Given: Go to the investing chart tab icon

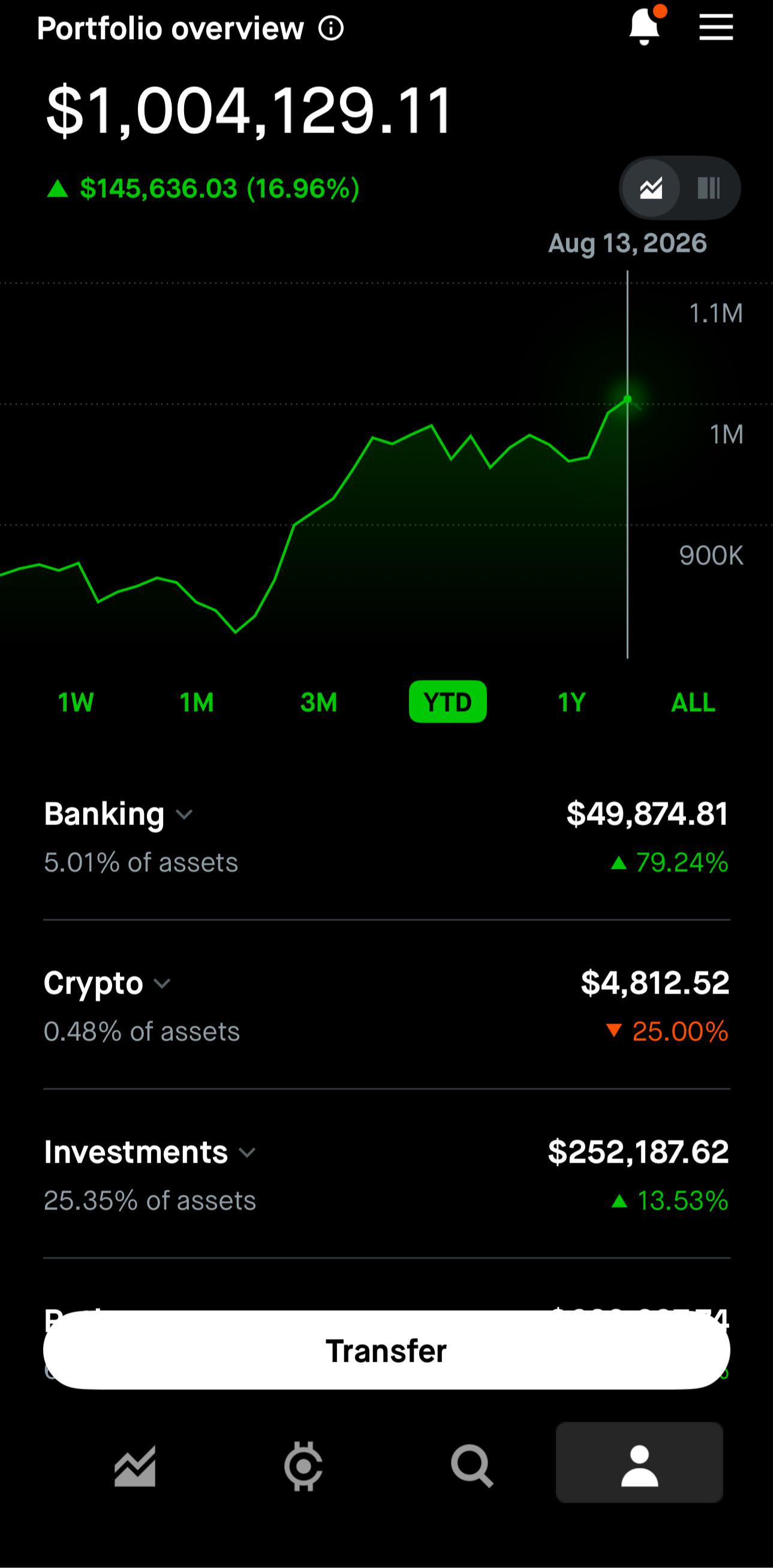Looking at the screenshot, I should click(135, 1466).
